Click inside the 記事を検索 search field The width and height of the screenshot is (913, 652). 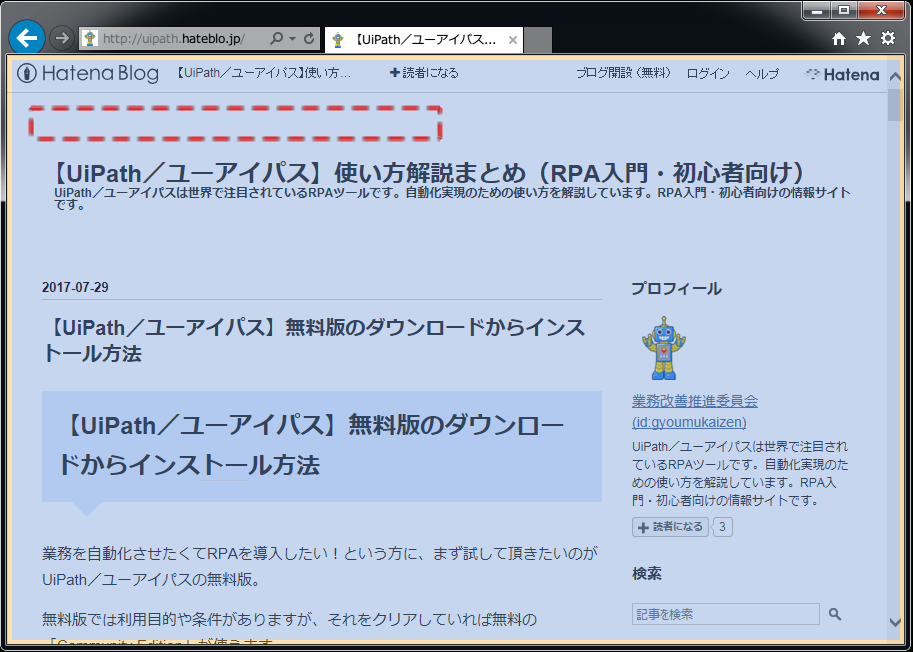coord(725,613)
